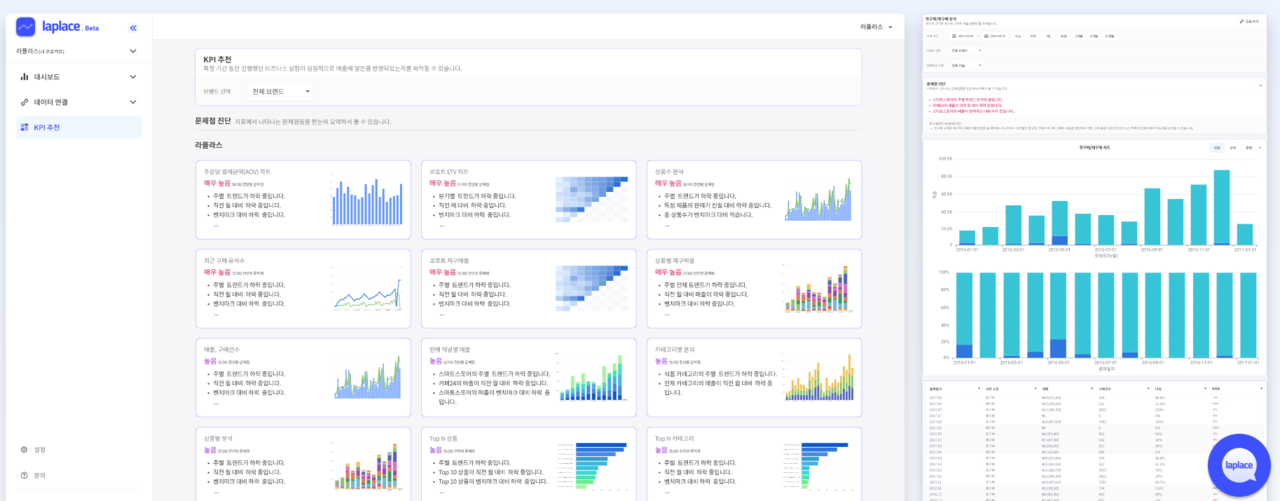Open the 전체 브랜드 brand dropdown

coord(280,91)
